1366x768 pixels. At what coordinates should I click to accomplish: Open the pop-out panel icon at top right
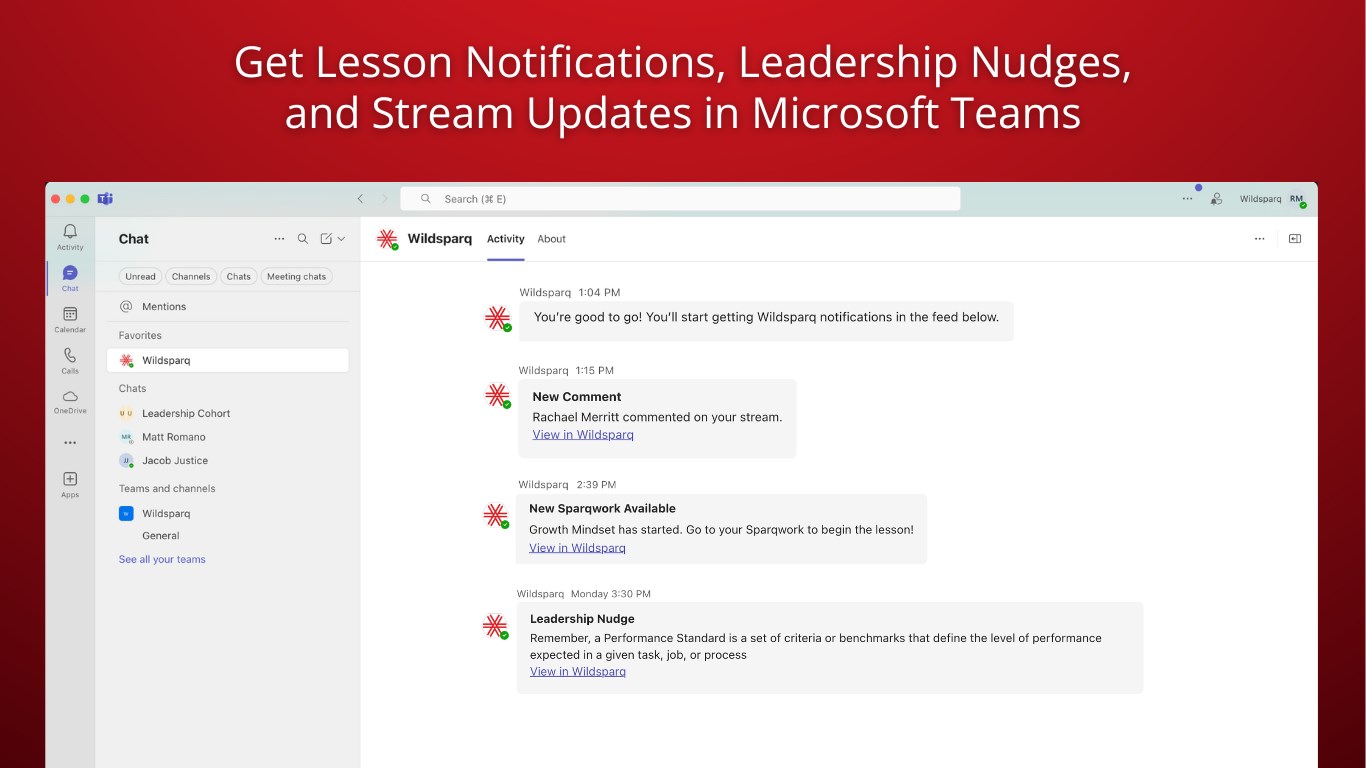(1295, 239)
